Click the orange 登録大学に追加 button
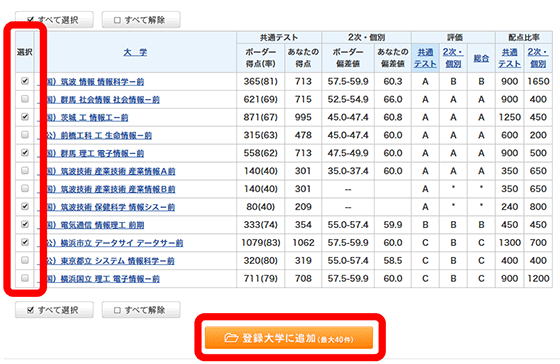 point(289,338)
